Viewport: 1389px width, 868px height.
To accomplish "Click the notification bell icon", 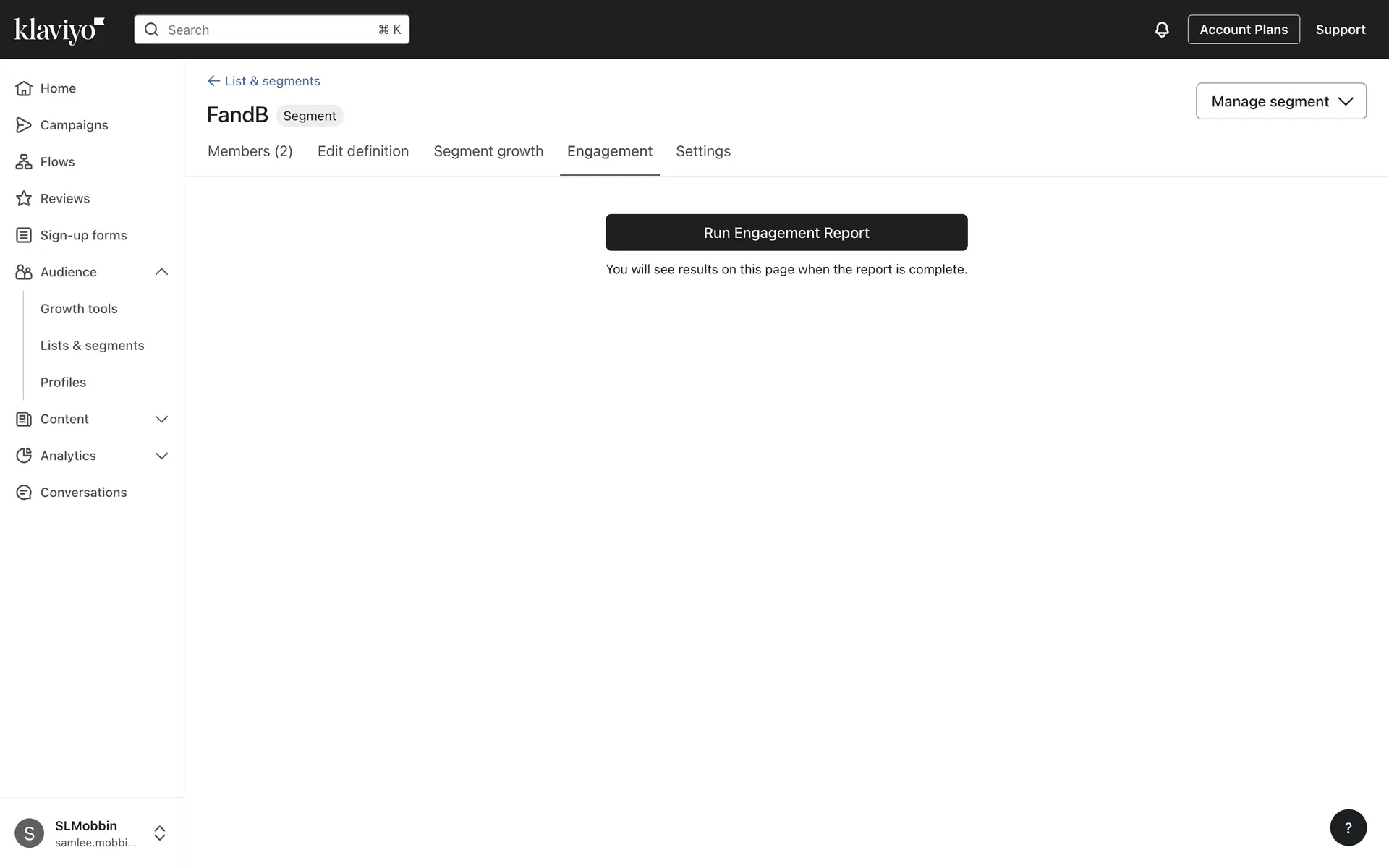I will [x=1161, y=30].
